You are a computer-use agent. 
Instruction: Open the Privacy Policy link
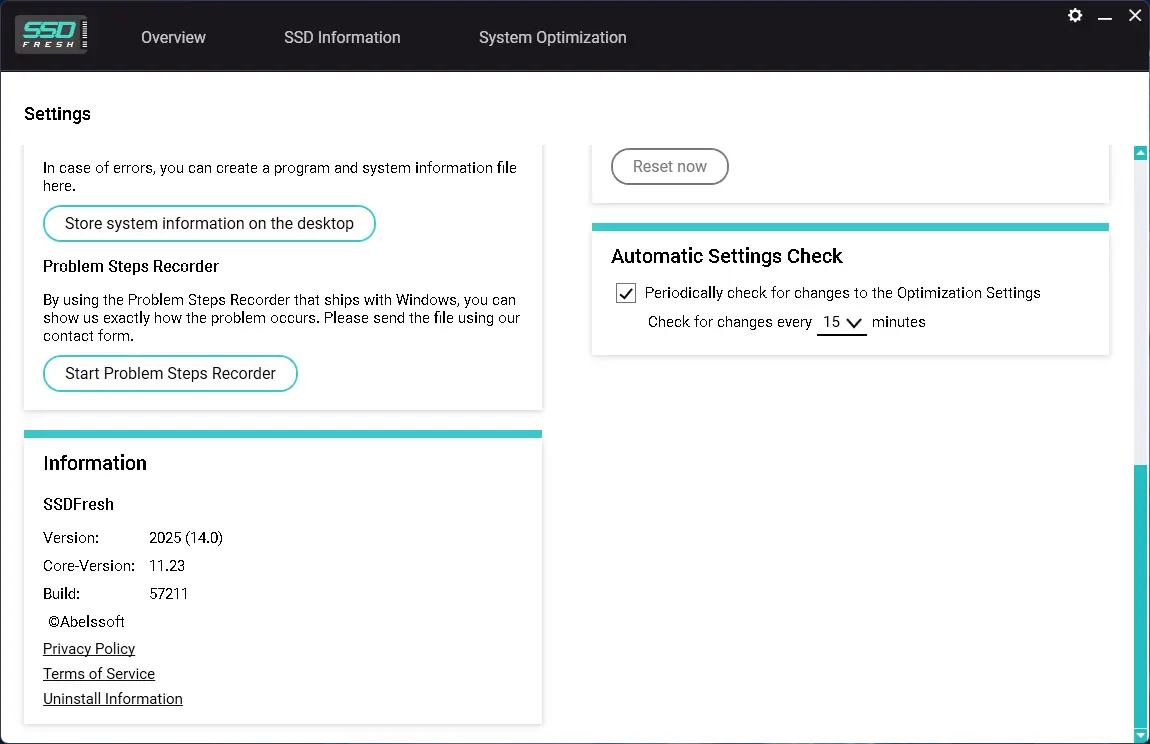coord(89,648)
